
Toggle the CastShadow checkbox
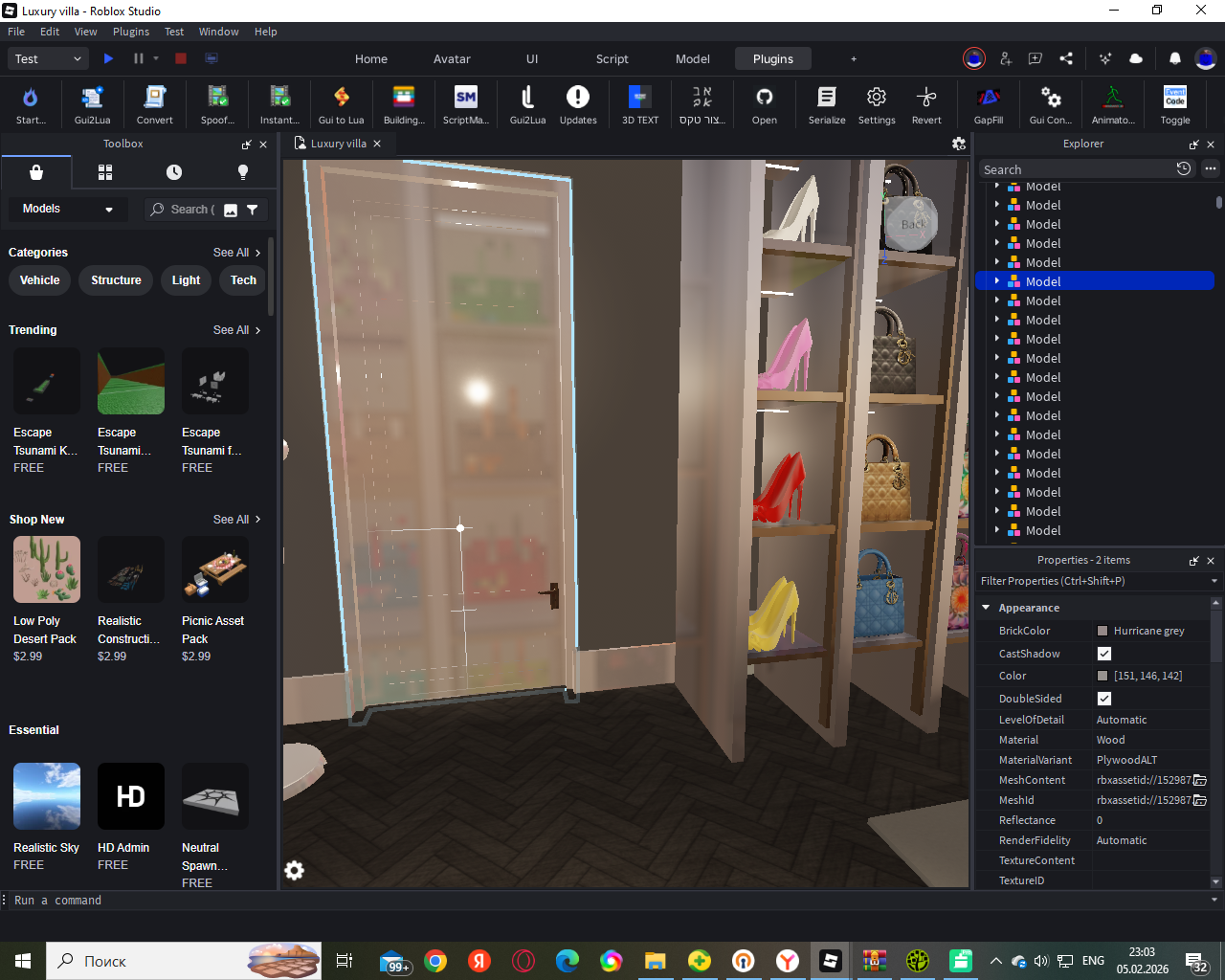click(x=1104, y=654)
